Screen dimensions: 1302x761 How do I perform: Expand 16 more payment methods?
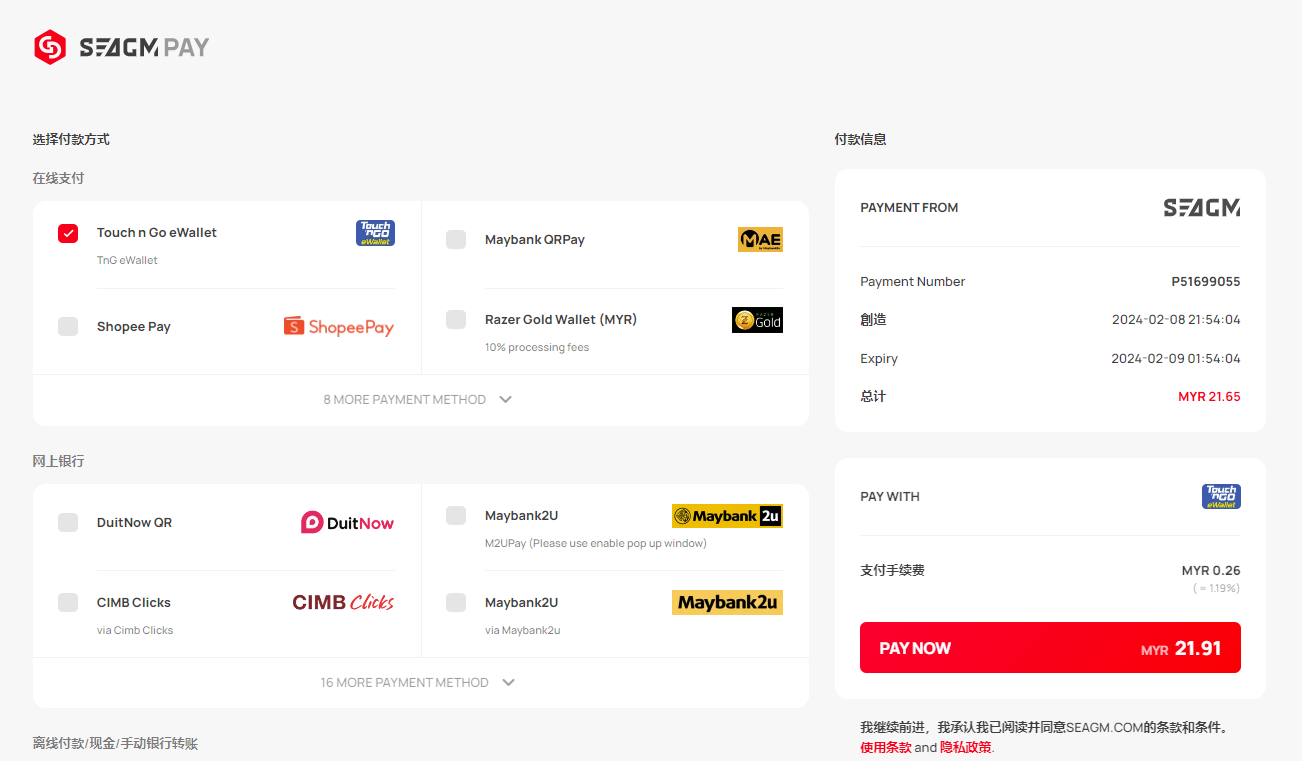(418, 682)
